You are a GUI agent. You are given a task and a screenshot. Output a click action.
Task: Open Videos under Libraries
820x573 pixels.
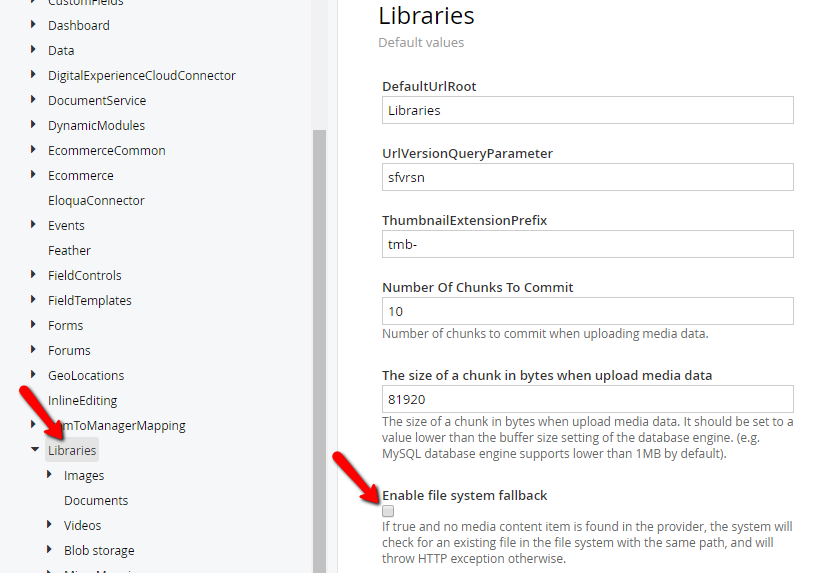pos(82,525)
